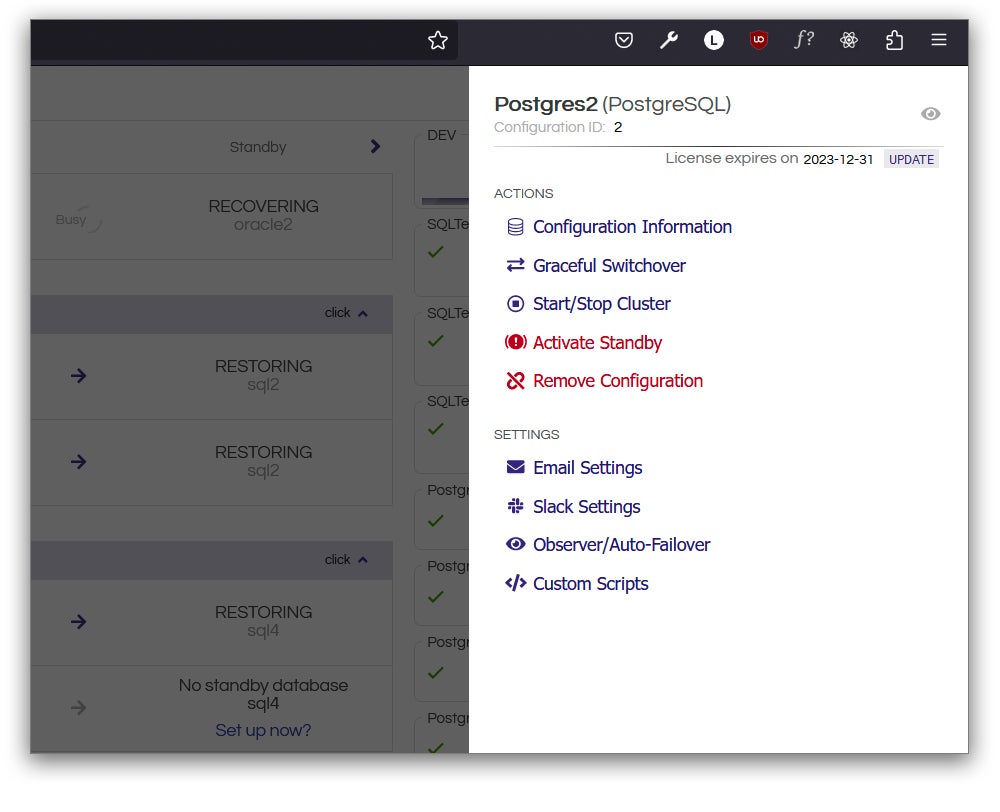The height and width of the screenshot is (812, 1000).
Task: Follow the 'Set up now?' link
Action: coord(263,731)
